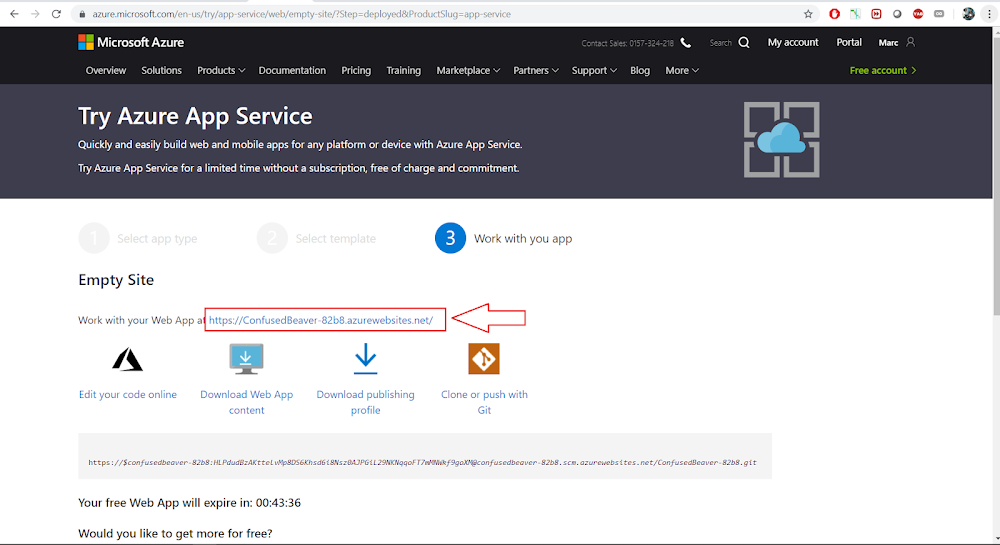Image resolution: width=1000 pixels, height=545 pixels.
Task: Open the Blog nav item
Action: pos(640,70)
